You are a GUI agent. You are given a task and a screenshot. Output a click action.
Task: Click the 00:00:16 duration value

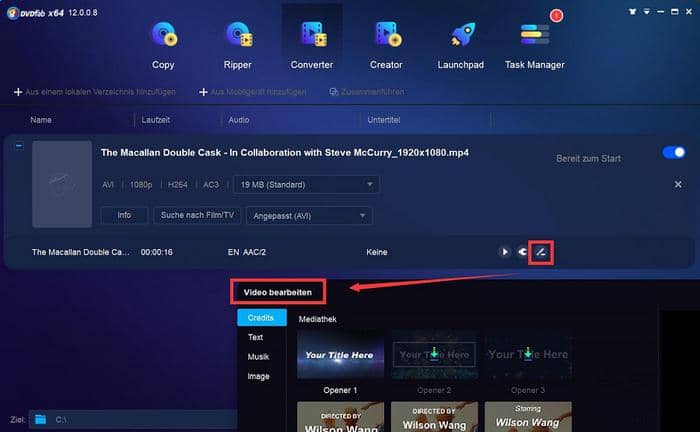tap(157, 252)
